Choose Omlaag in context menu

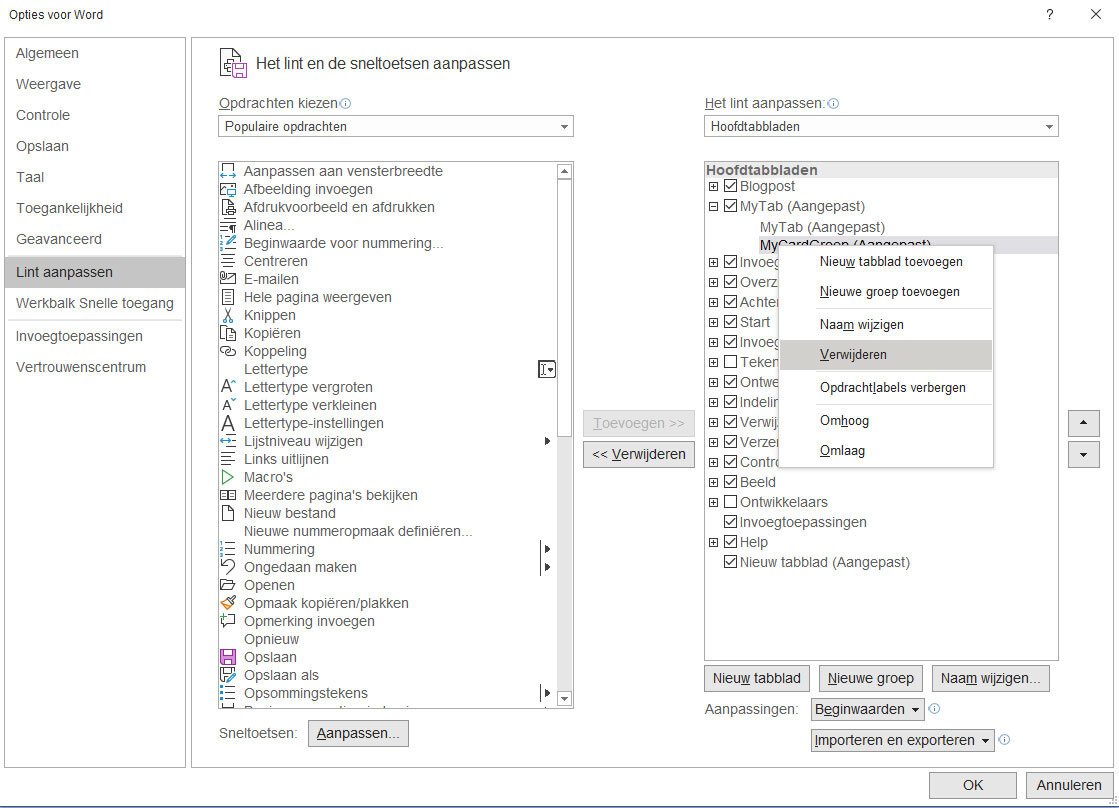pyautogui.click(x=886, y=450)
